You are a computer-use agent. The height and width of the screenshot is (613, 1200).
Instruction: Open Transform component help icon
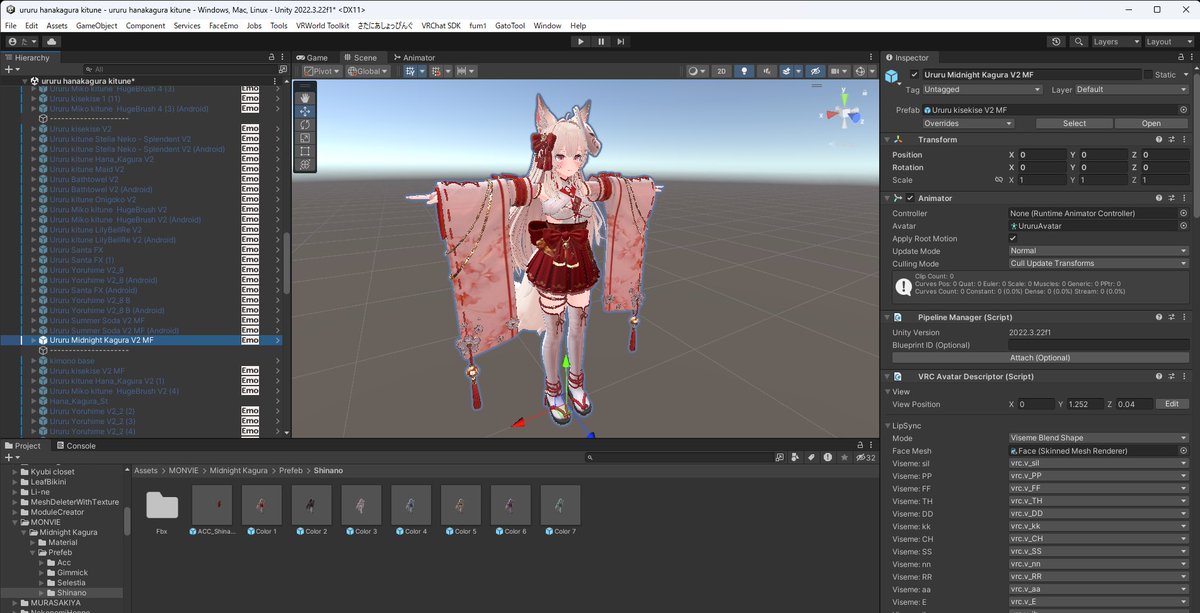point(1159,140)
